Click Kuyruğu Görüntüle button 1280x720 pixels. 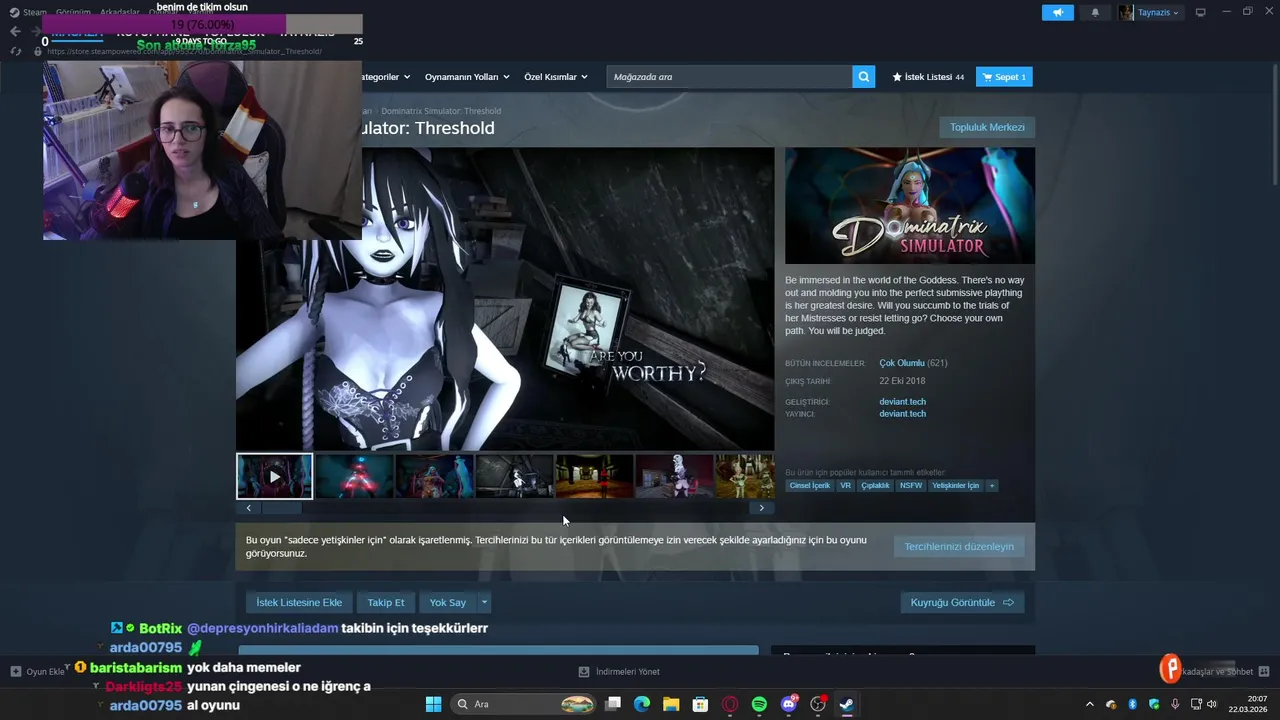pyautogui.click(x=962, y=602)
